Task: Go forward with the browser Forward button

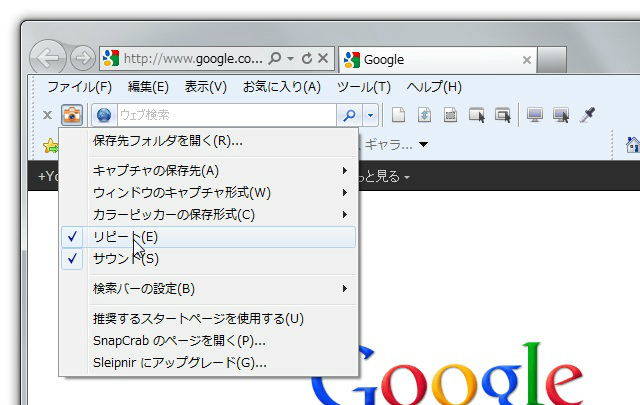Action: pos(83,58)
